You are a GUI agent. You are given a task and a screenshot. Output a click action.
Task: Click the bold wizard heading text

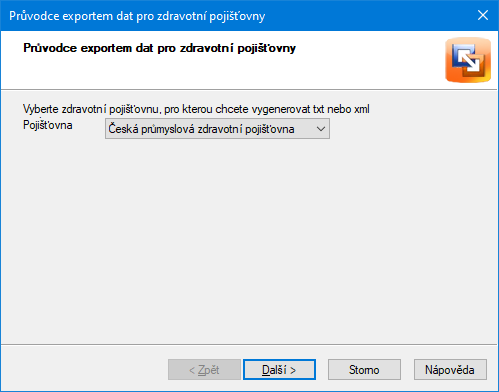[159, 48]
